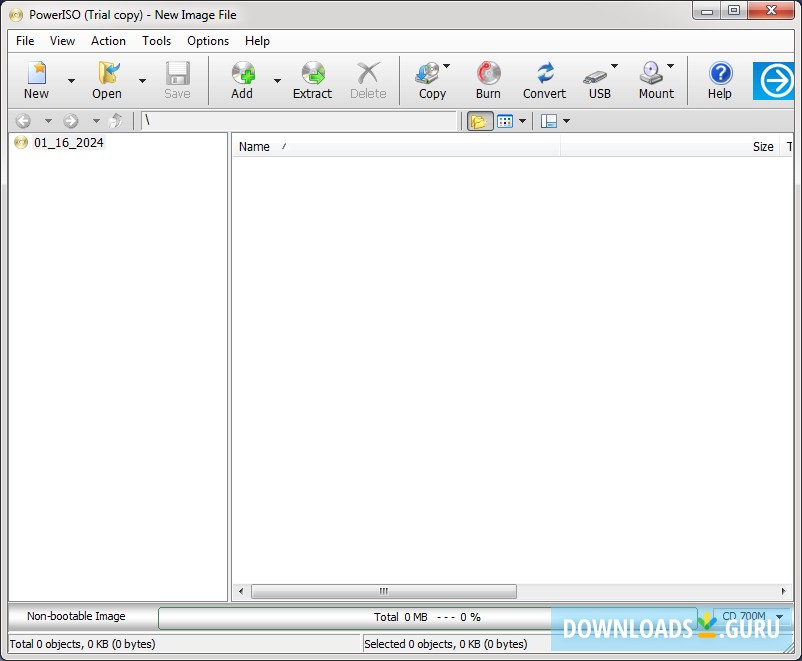Click the Burn disc icon
Image resolution: width=802 pixels, height=661 pixels.
coord(488,73)
